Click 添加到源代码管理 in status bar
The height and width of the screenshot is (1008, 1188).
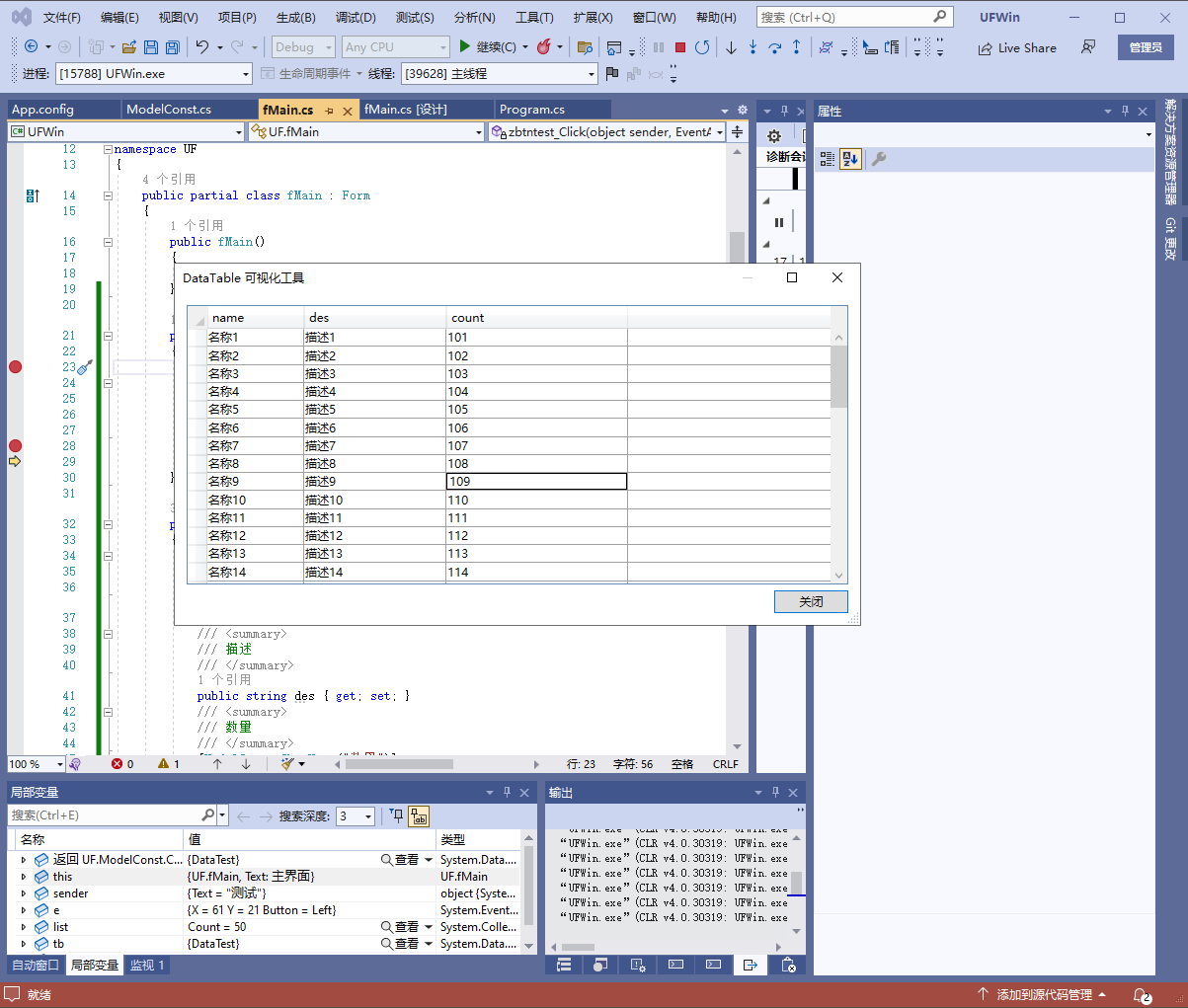[1042, 995]
